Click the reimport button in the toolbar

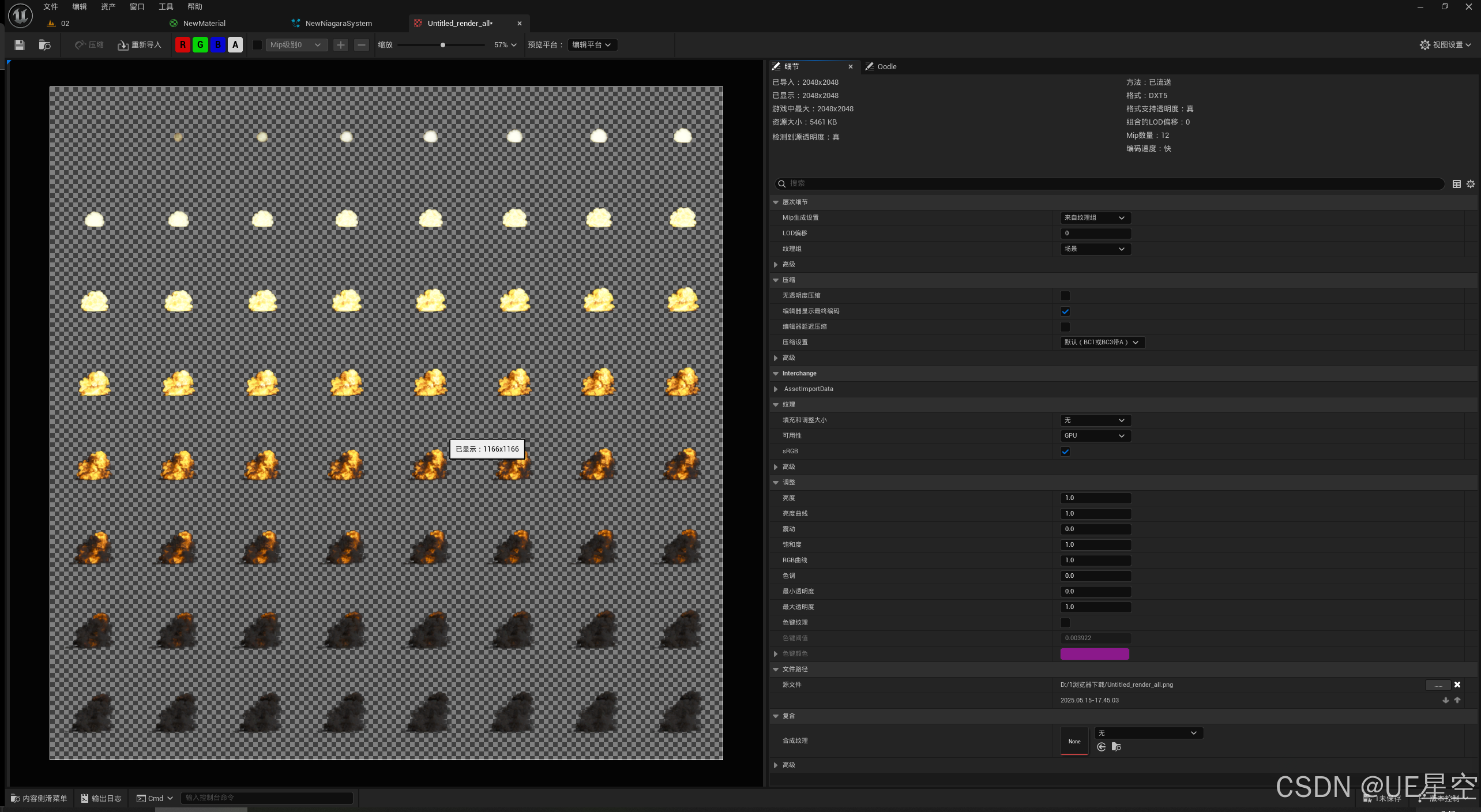click(x=139, y=45)
